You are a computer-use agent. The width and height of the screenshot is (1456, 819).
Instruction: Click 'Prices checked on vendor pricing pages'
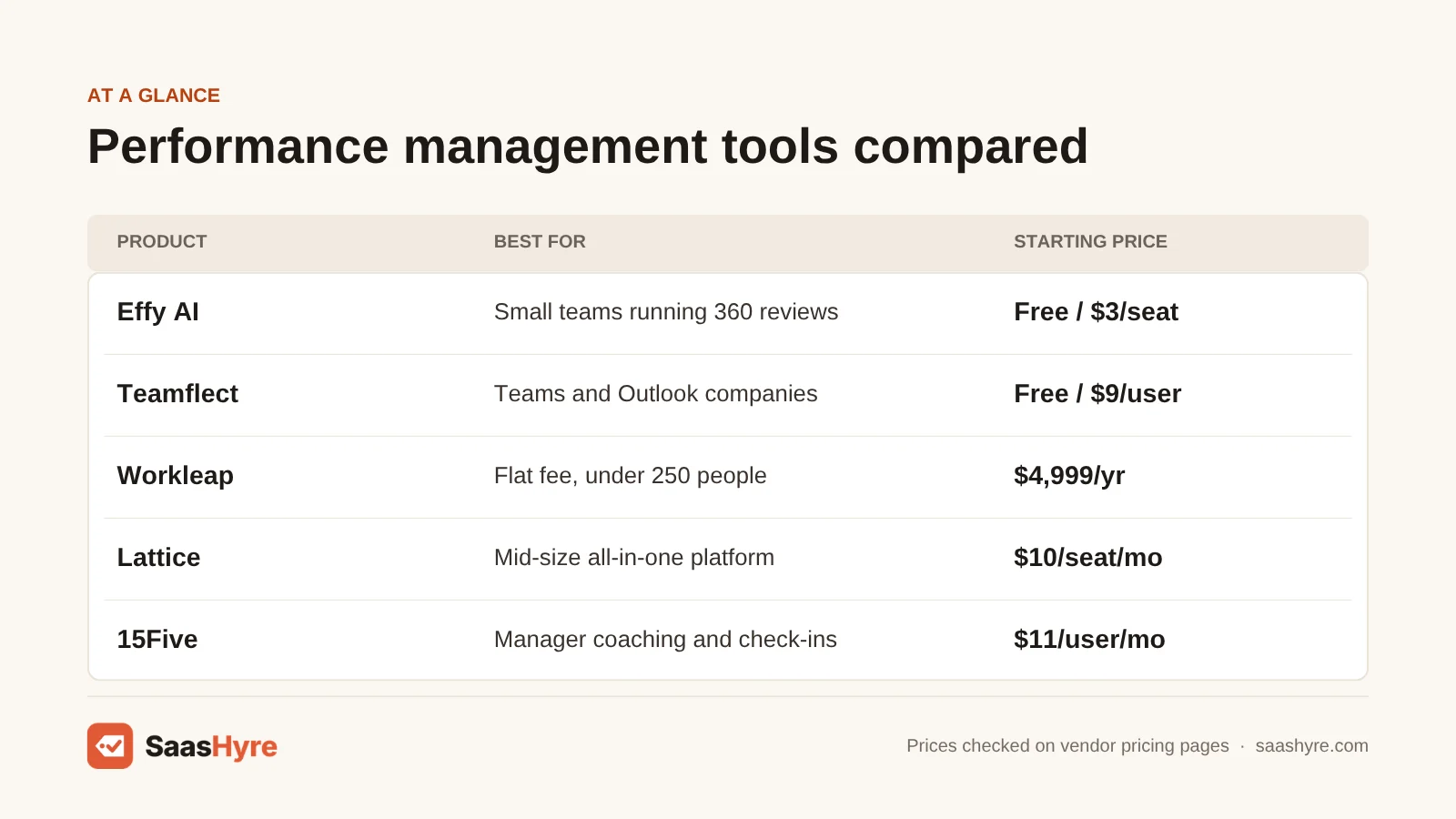click(1067, 746)
